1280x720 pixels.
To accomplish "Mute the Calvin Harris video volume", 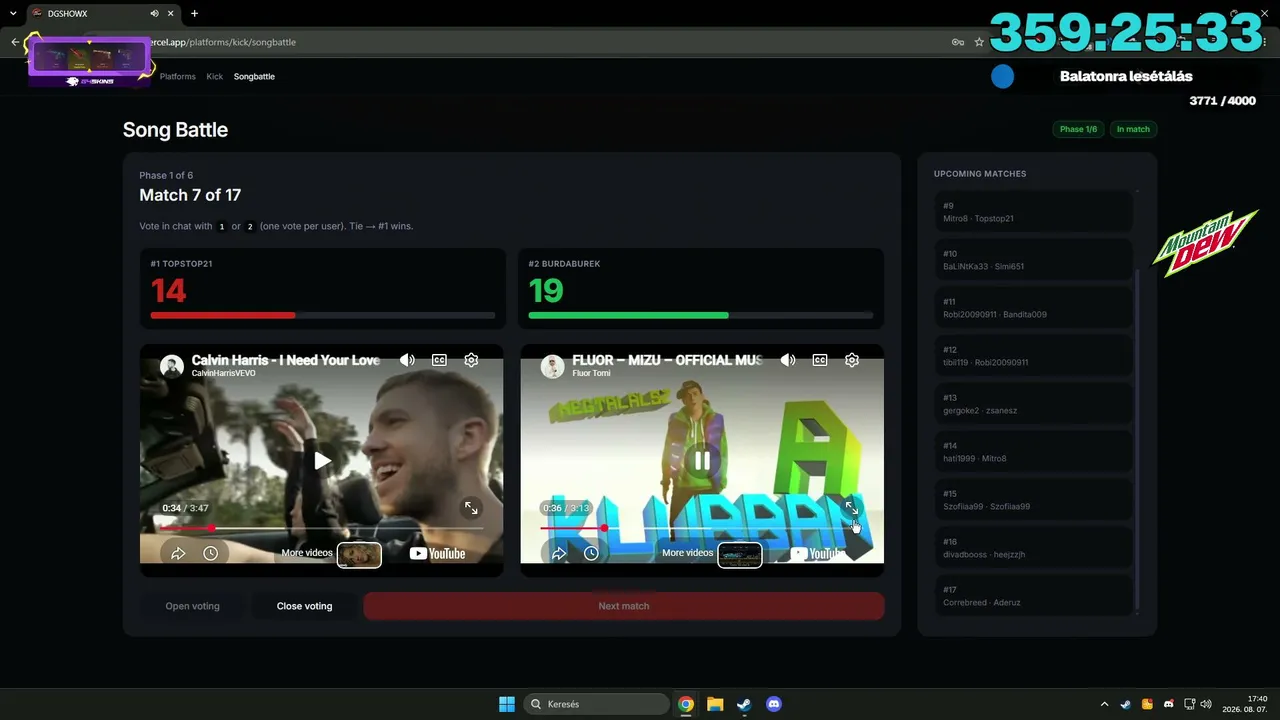I will coord(407,360).
